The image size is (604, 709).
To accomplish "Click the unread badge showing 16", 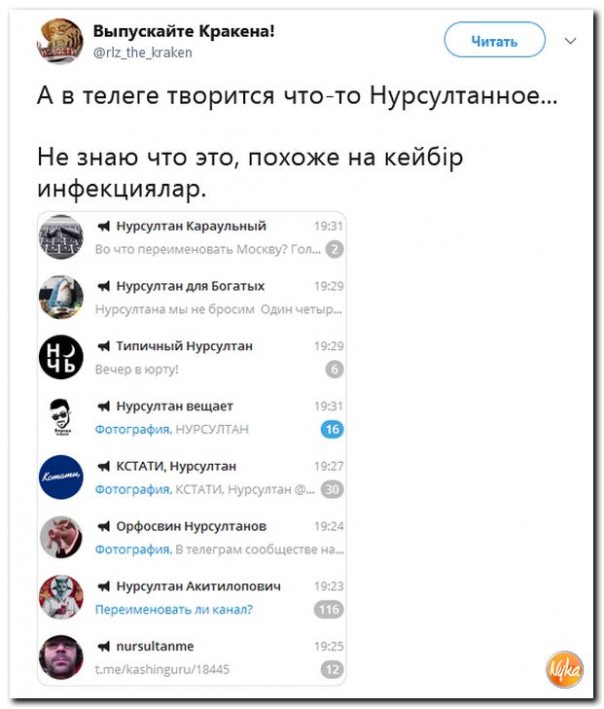I will click(x=332, y=429).
